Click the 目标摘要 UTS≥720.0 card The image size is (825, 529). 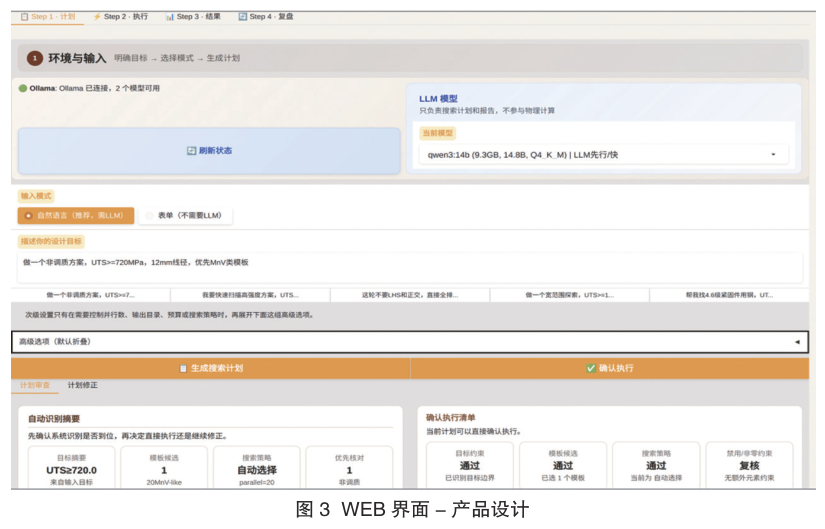click(x=72, y=467)
